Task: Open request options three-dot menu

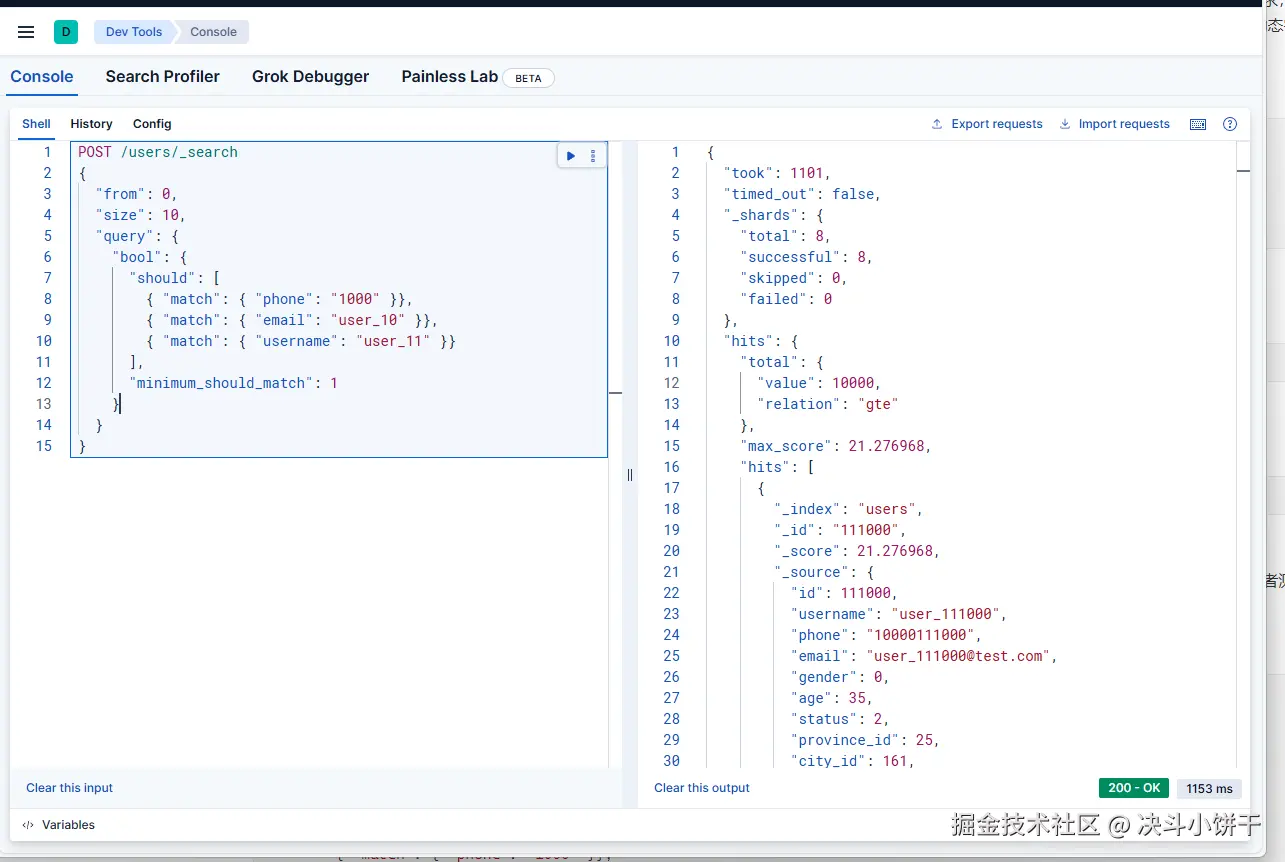Action: (593, 156)
